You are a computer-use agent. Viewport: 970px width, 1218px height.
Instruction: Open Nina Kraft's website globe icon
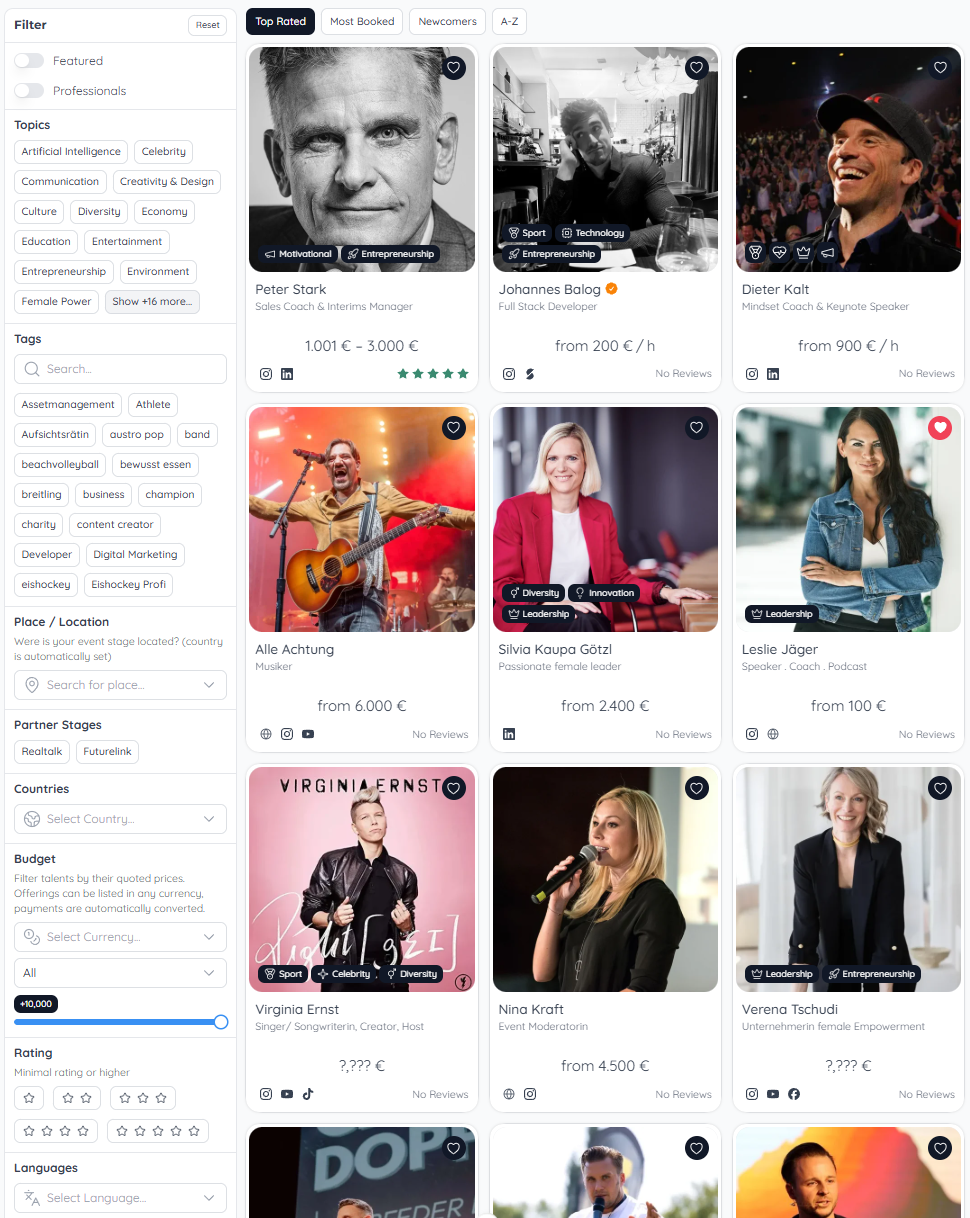tap(509, 1094)
